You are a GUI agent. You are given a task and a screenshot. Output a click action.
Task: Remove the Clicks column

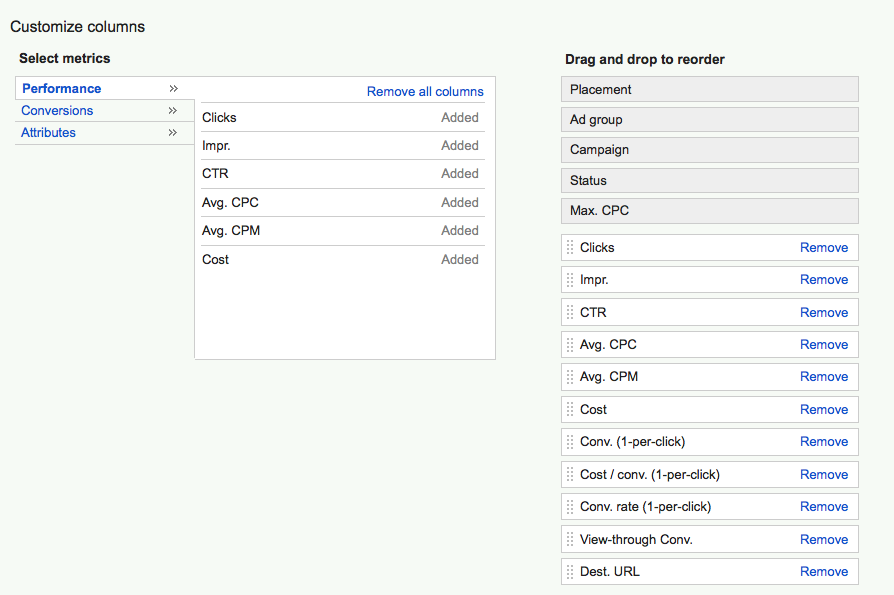pyautogui.click(x=824, y=247)
